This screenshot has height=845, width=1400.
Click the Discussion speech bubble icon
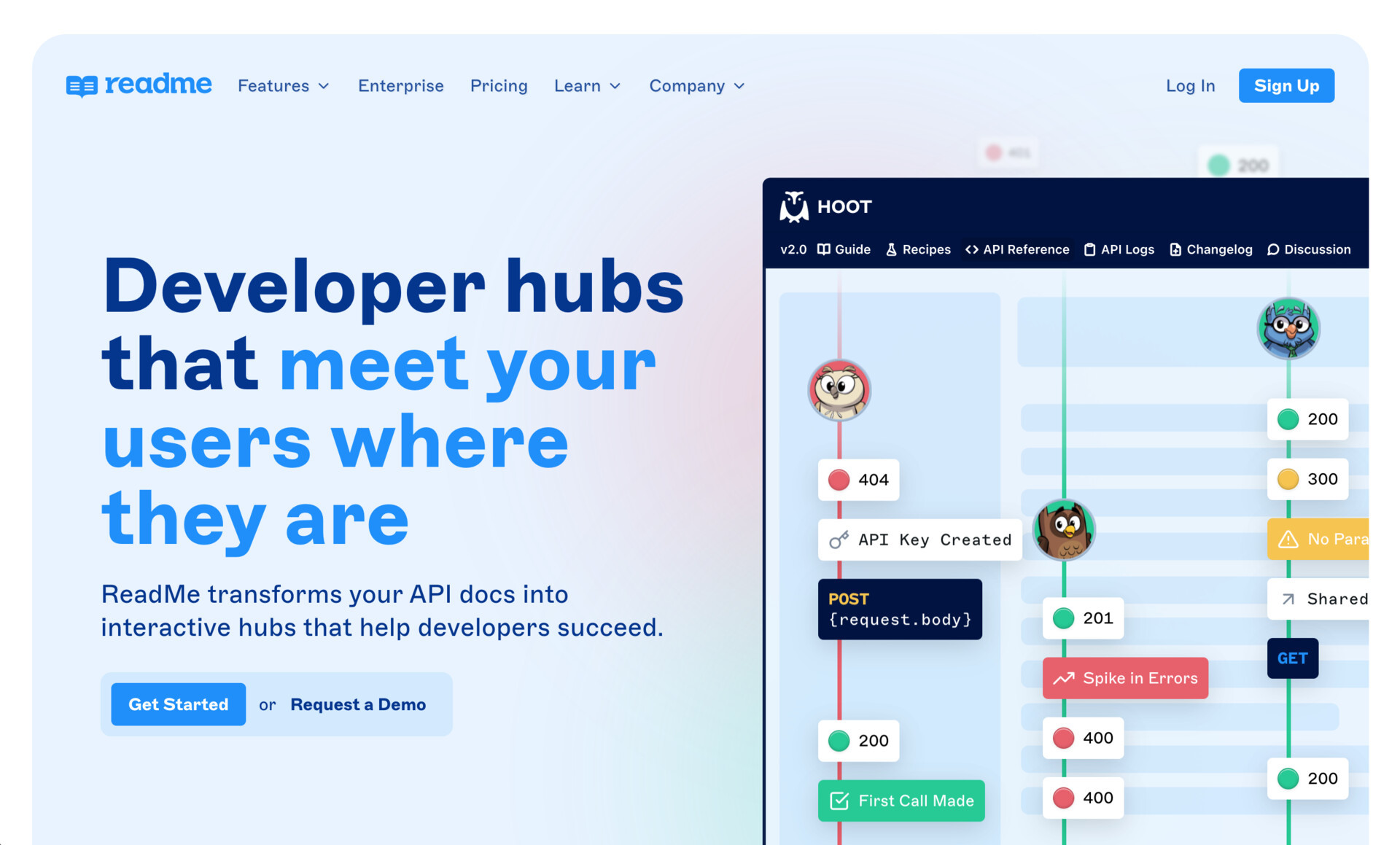1273,249
